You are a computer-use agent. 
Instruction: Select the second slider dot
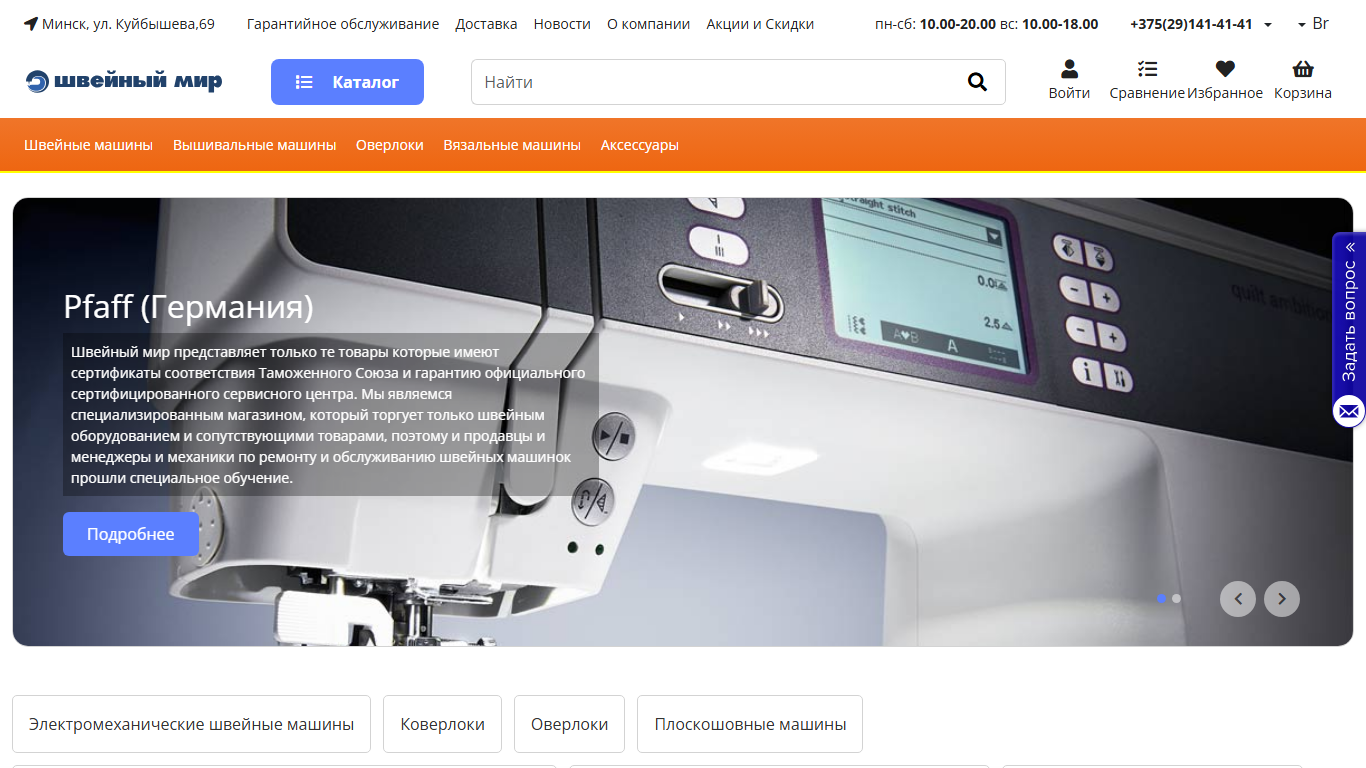(x=1176, y=598)
